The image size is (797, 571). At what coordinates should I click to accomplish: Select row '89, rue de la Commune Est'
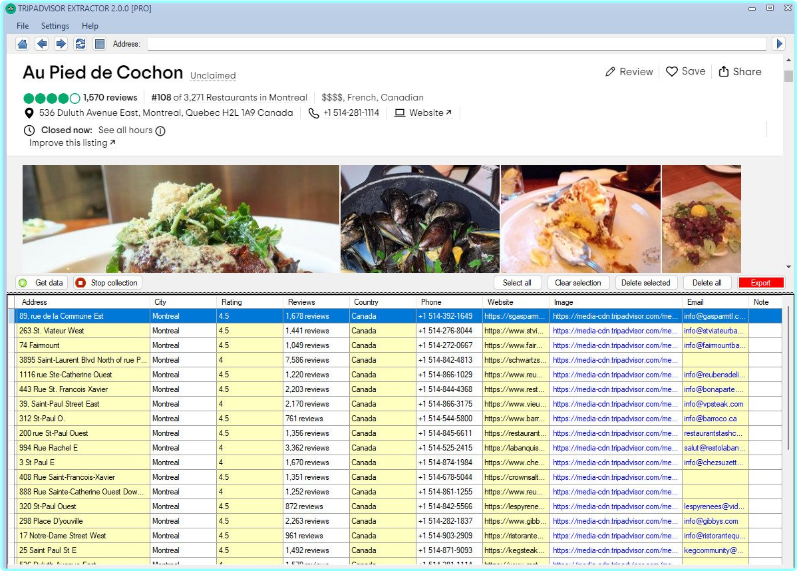point(398,316)
